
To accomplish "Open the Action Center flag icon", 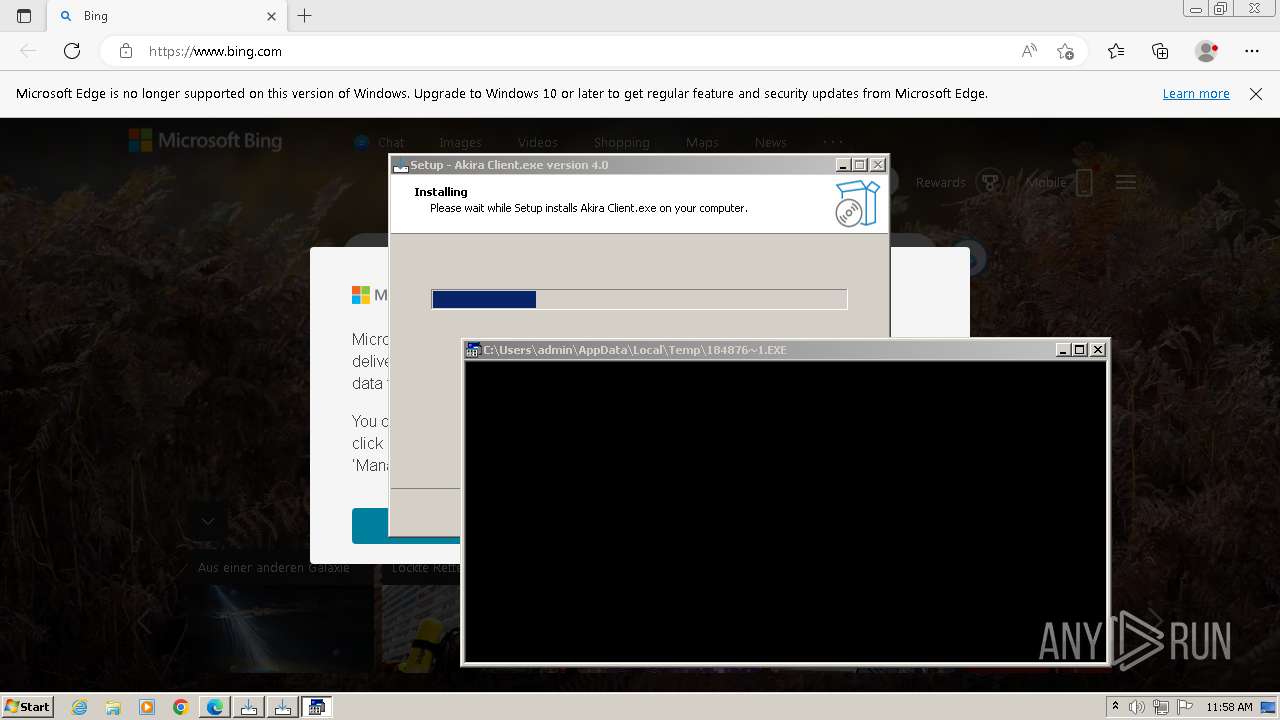I will click(1183, 707).
